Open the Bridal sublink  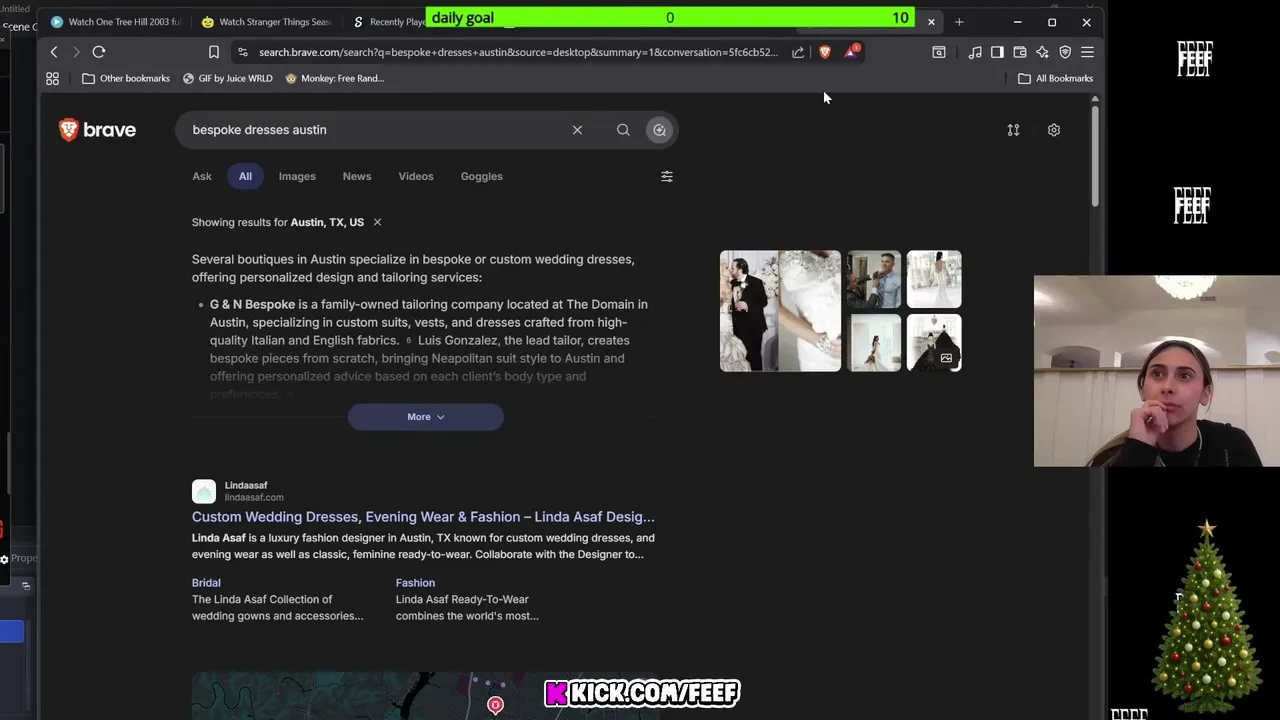click(206, 583)
